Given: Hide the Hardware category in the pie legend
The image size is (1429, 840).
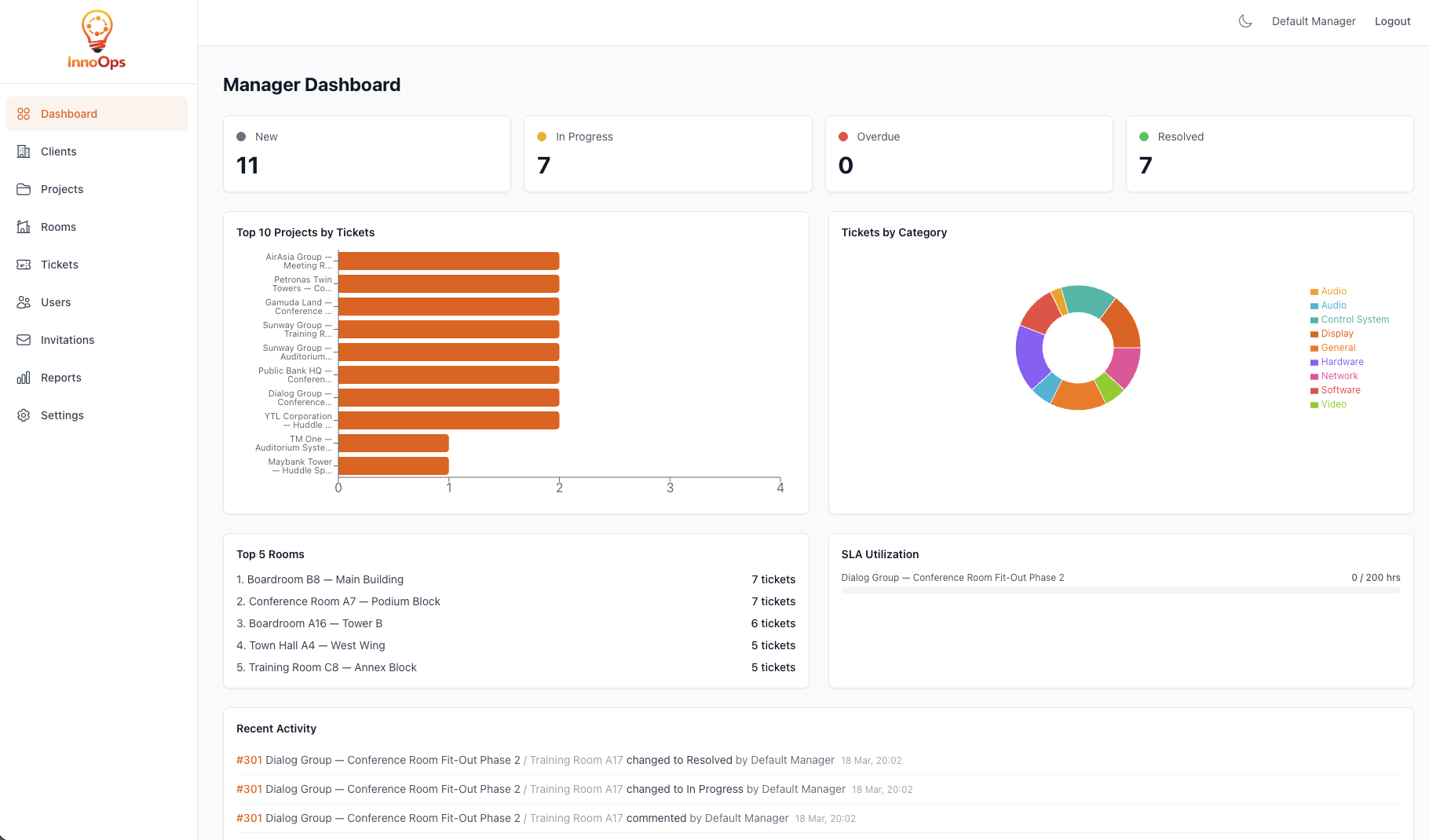Looking at the screenshot, I should pyautogui.click(x=1336, y=362).
